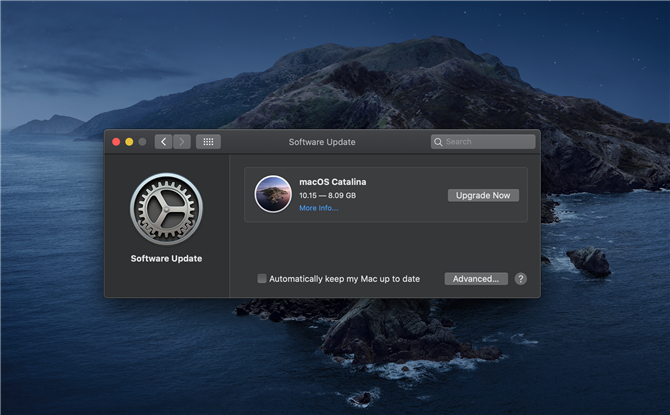
Task: Click the Software Update label under gear
Action: point(166,259)
